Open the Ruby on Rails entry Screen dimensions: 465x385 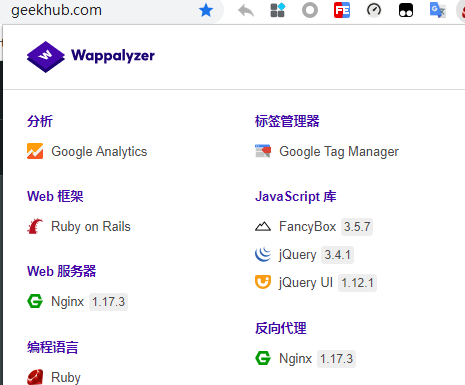pyautogui.click(x=79, y=227)
